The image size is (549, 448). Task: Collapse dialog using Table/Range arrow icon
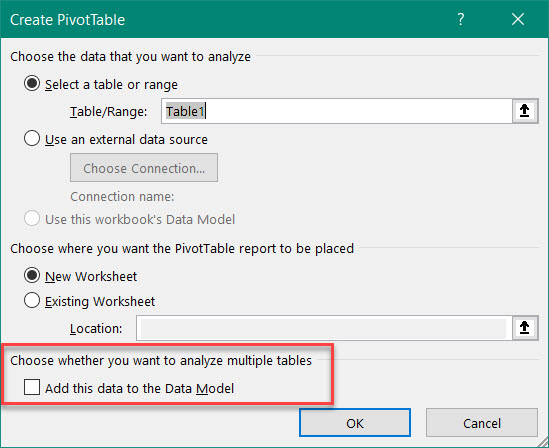click(524, 111)
